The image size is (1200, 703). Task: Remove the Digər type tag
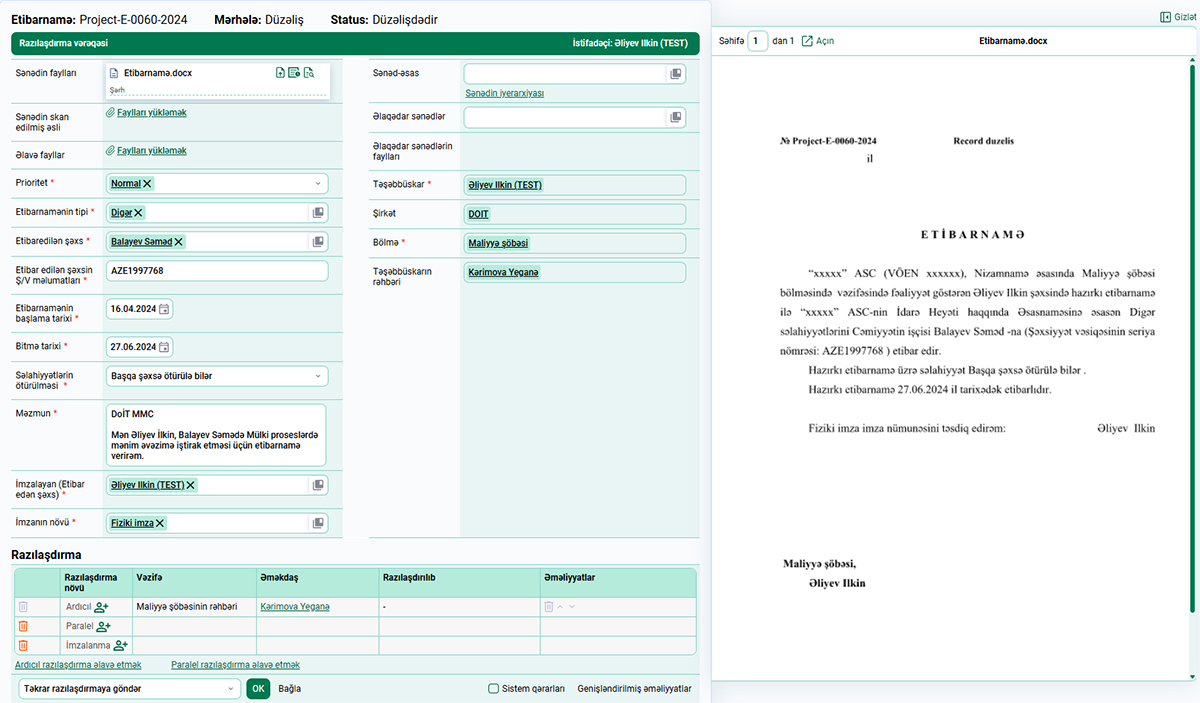click(x=139, y=213)
